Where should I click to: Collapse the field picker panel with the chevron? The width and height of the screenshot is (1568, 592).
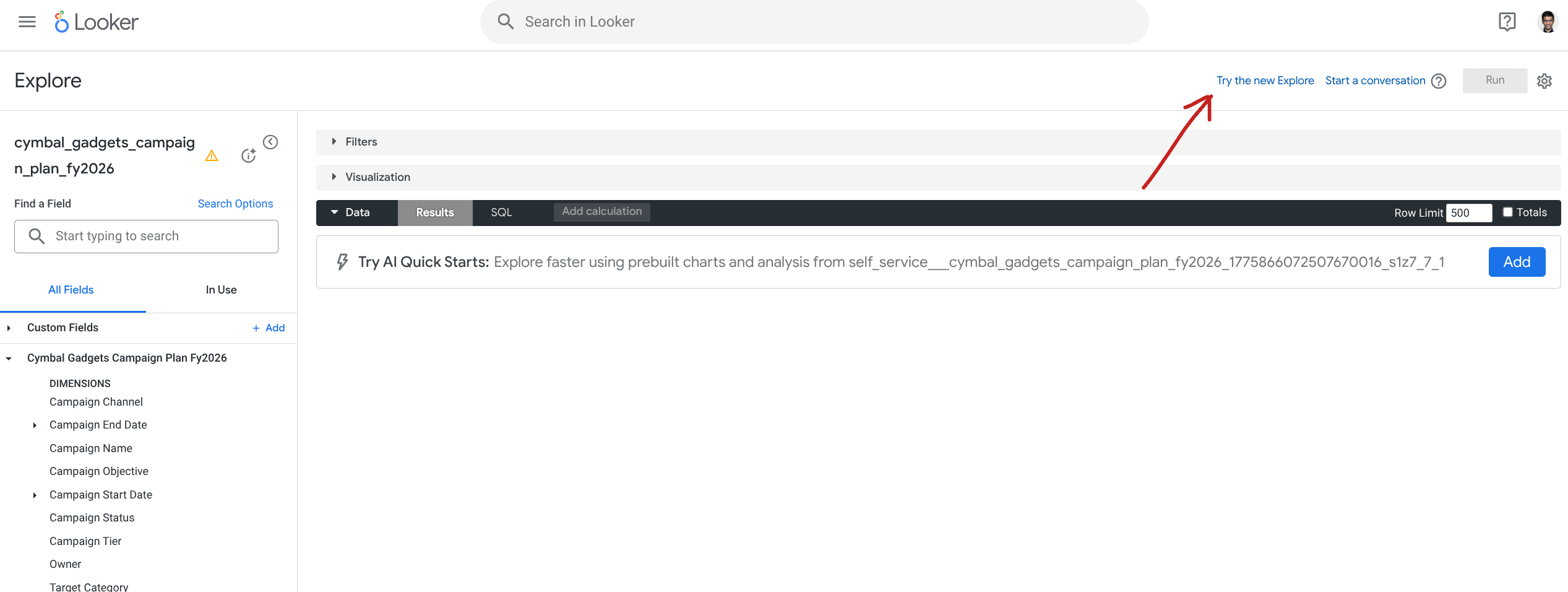(x=270, y=141)
